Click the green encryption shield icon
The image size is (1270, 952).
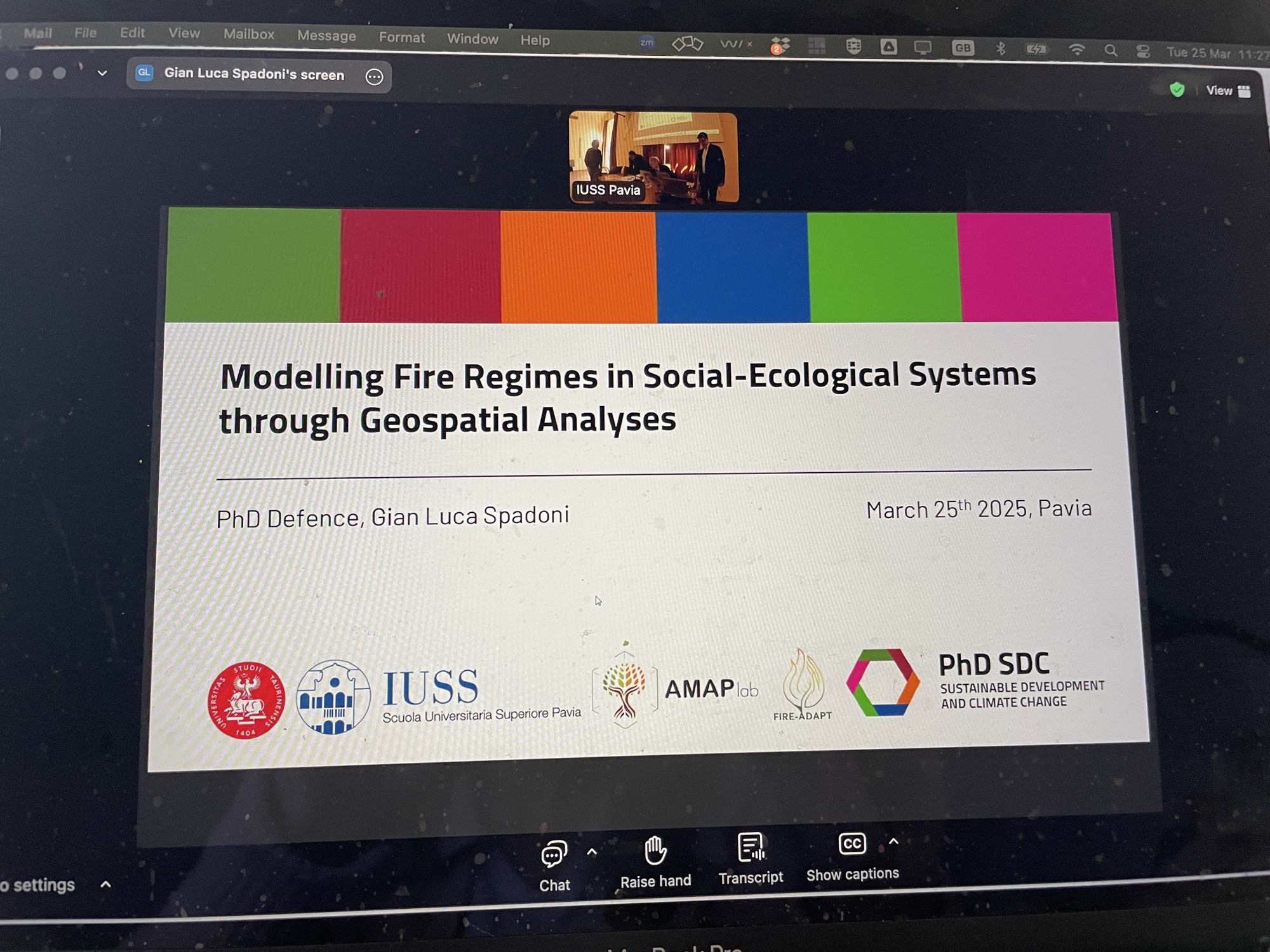point(1177,89)
